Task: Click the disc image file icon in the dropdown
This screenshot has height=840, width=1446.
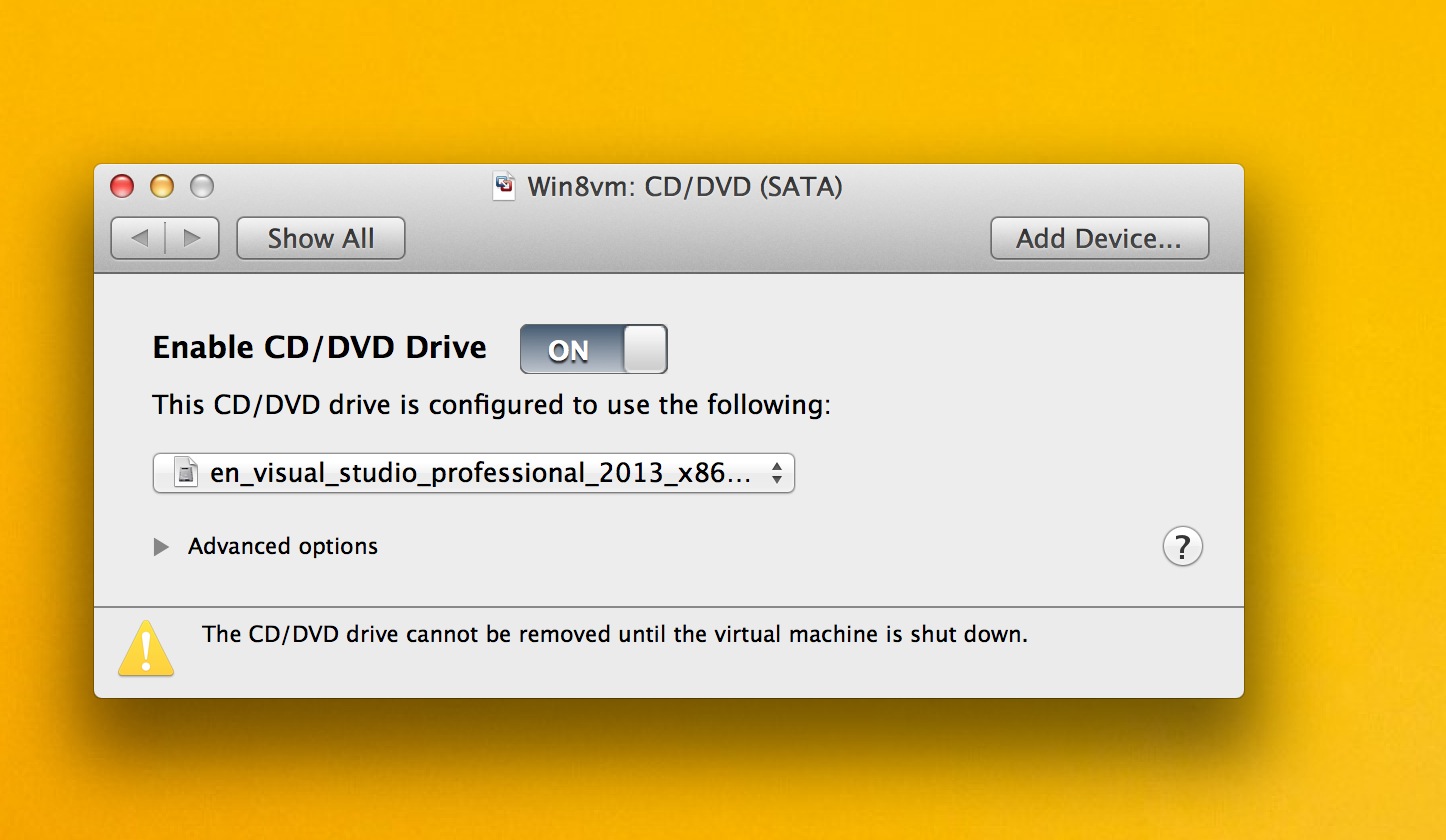Action: (186, 473)
